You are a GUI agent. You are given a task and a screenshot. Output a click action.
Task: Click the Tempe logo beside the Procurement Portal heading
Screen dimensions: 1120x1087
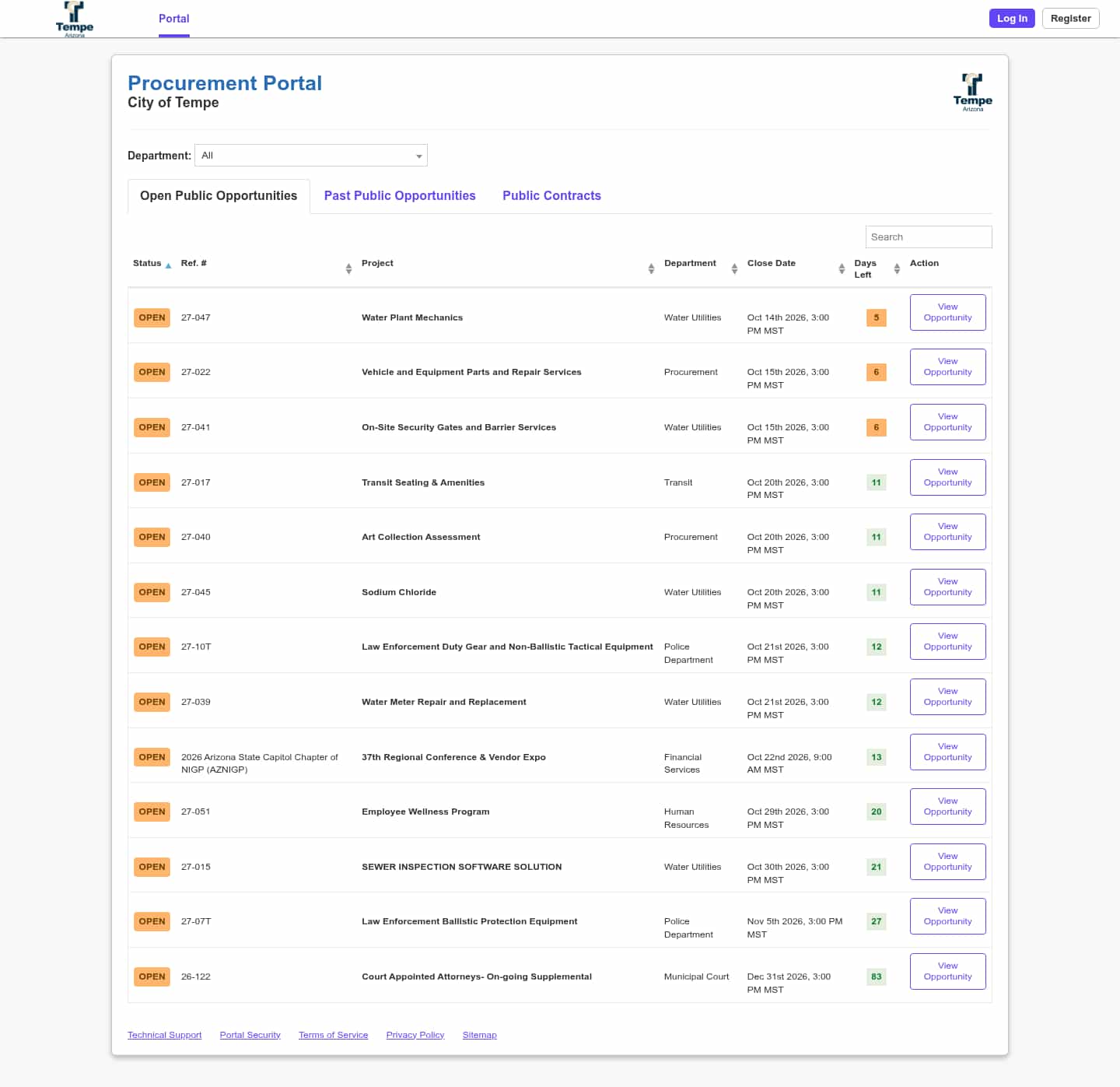972,93
